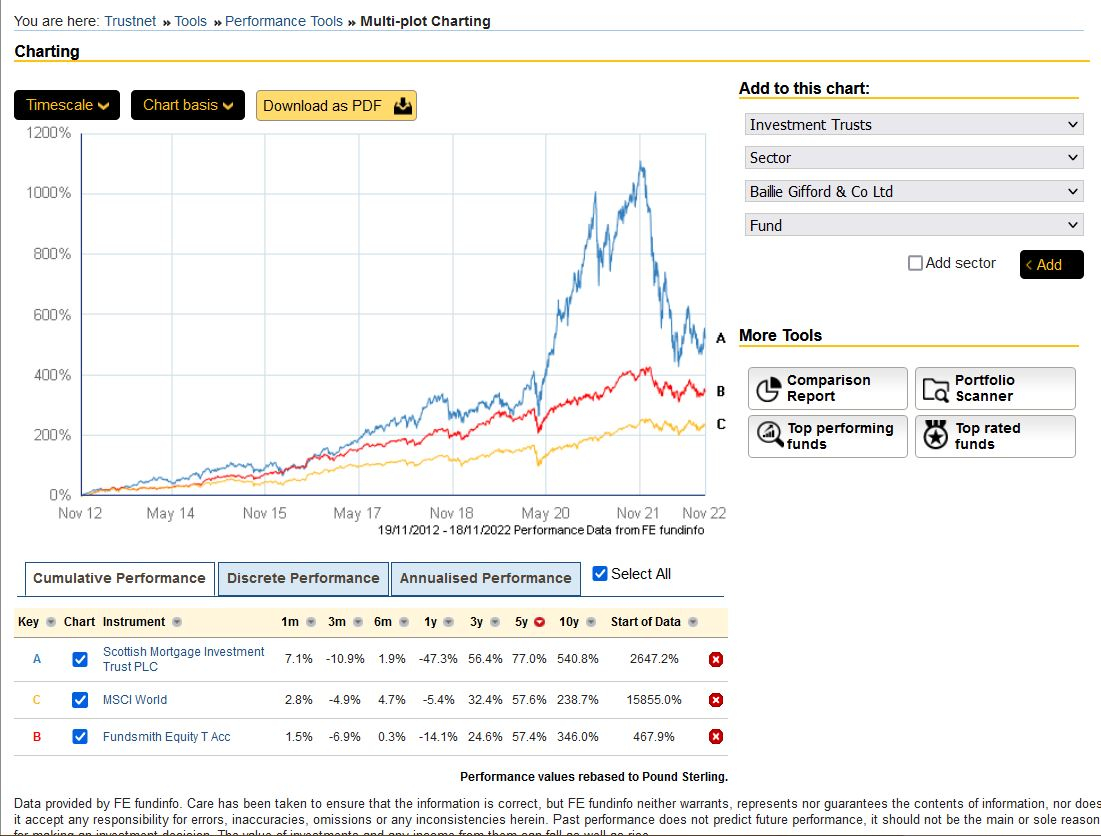Viewport: 1101px width, 836px height.
Task: Click the -47.3% one year value
Action: [x=437, y=659]
